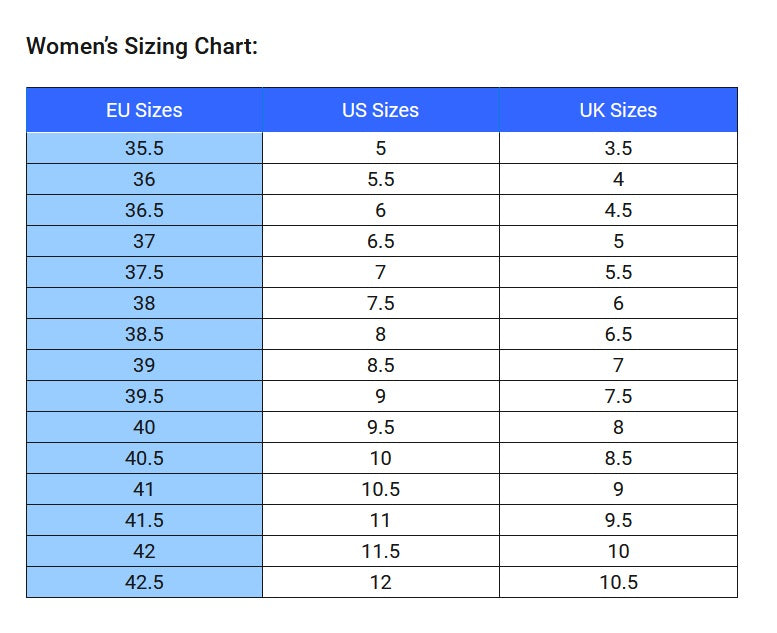Viewport: 777px width, 633px height.
Task: Click the EU size 40.5 cell
Action: click(144, 458)
